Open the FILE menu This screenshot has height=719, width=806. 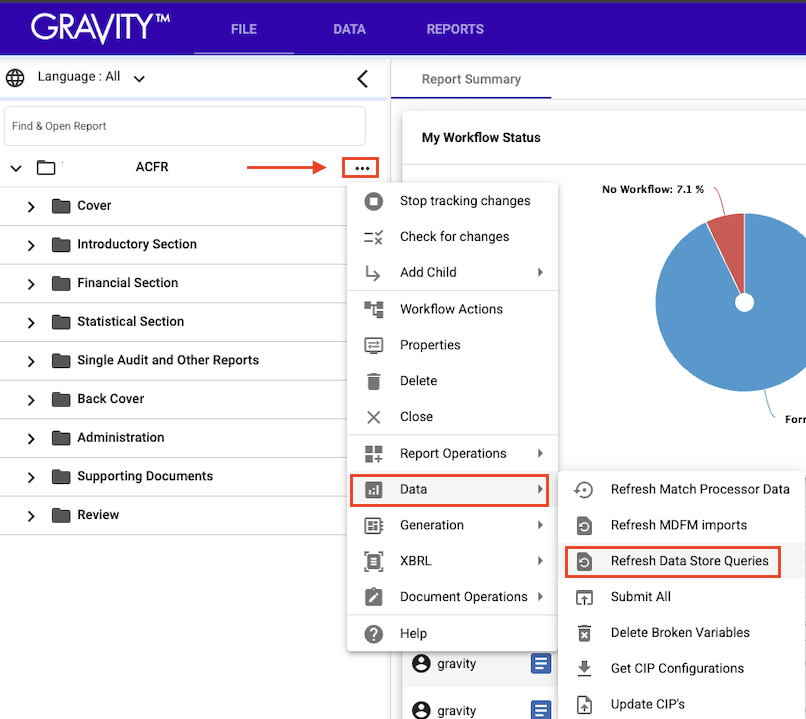coord(244,29)
